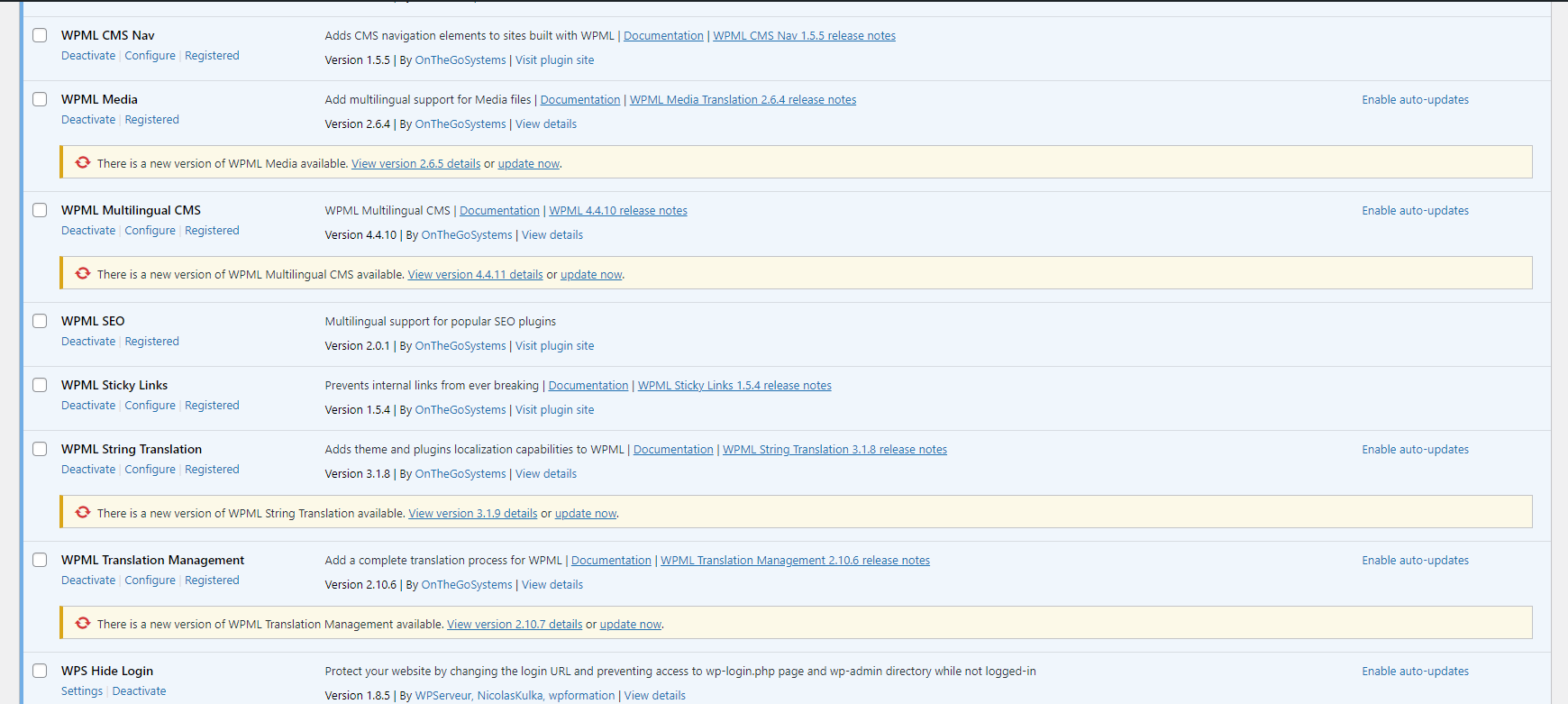This screenshot has width=1568, height=704.
Task: Deactivate the WPML Sticky Links plugin
Action: click(x=88, y=406)
